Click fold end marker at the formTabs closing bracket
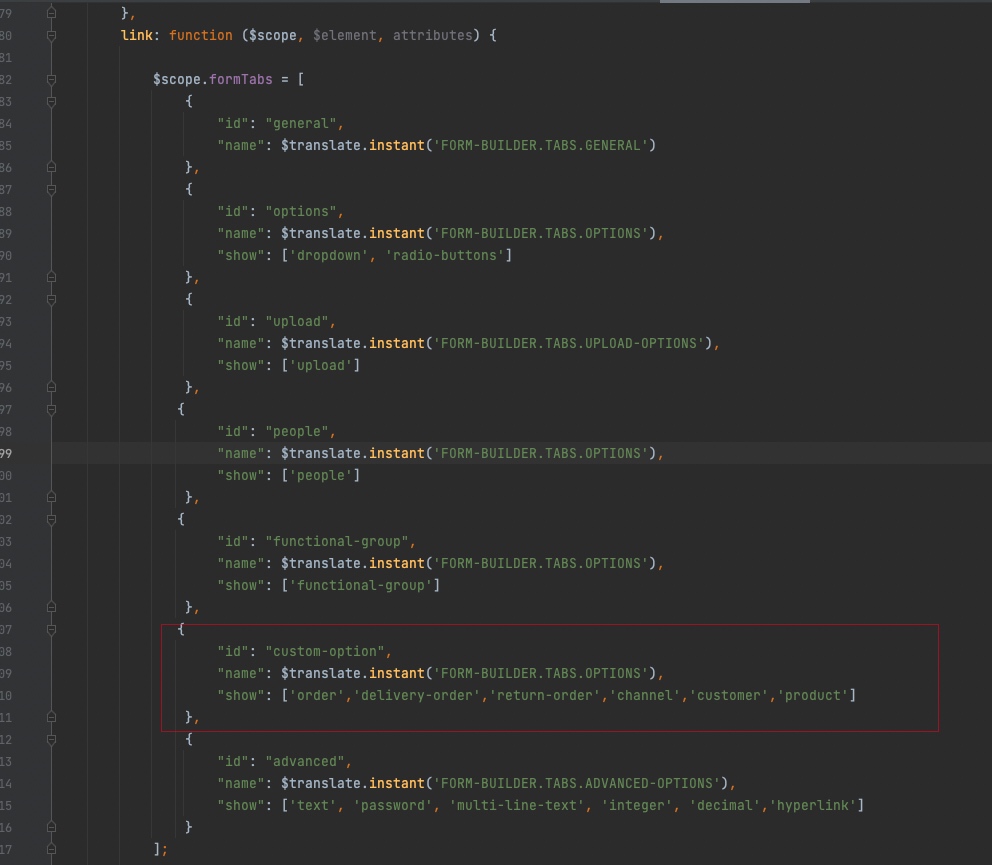 tap(51, 849)
